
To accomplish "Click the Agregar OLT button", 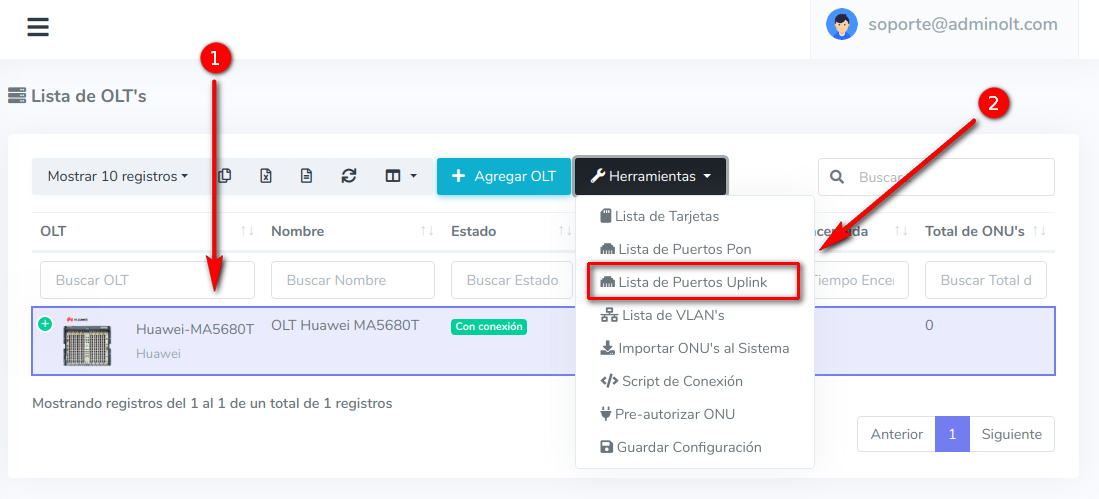I will pos(504,176).
